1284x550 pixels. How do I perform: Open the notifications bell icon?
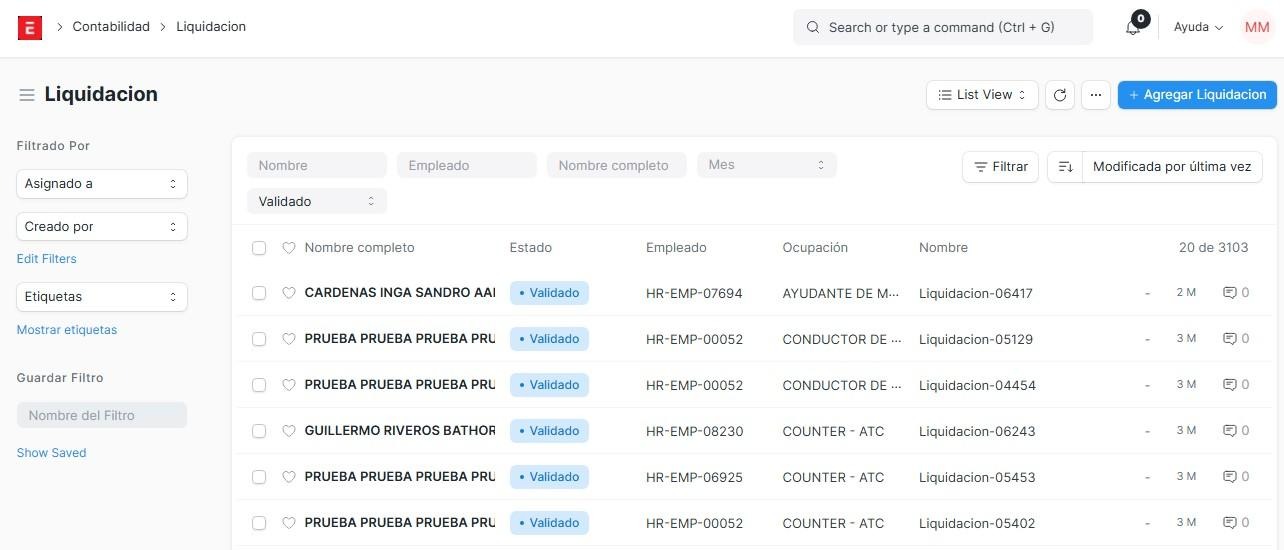tap(1133, 28)
